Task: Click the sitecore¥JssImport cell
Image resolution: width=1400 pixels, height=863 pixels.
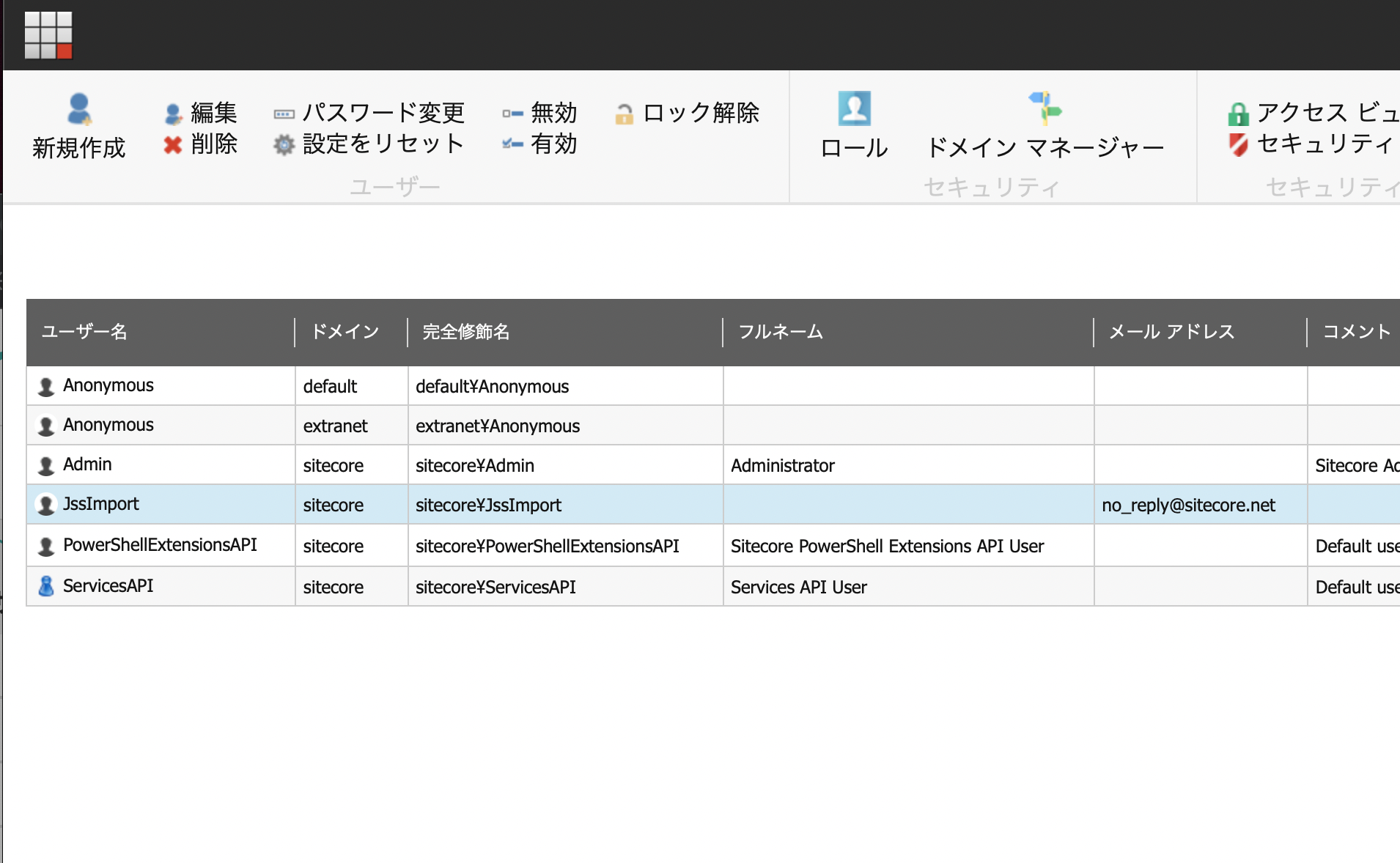Action: [x=565, y=505]
